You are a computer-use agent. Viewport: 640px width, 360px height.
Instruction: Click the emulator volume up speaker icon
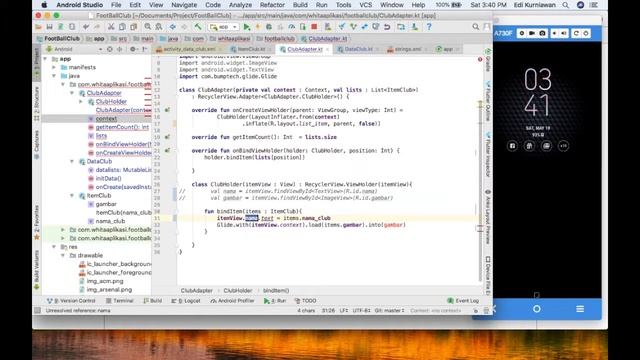[564, 33]
